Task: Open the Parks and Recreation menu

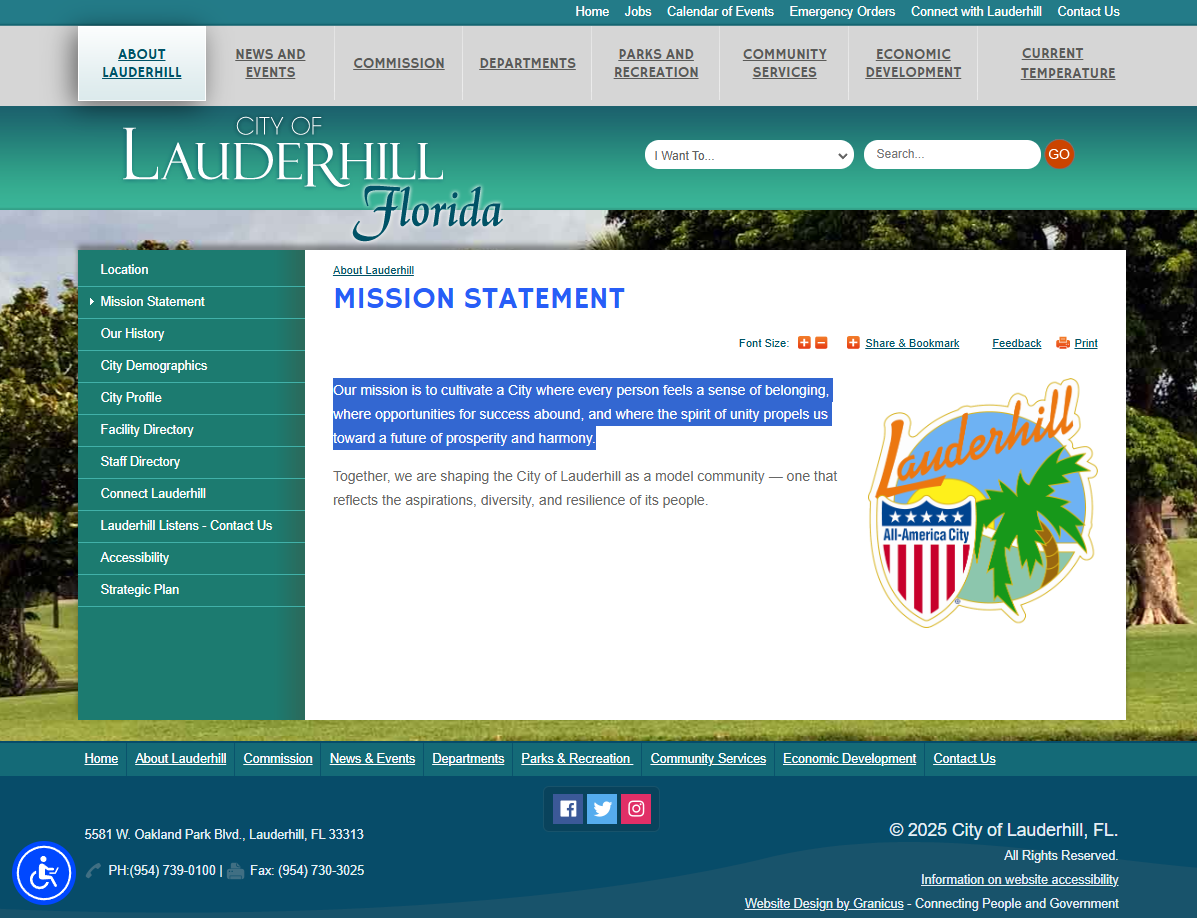Action: tap(656, 63)
